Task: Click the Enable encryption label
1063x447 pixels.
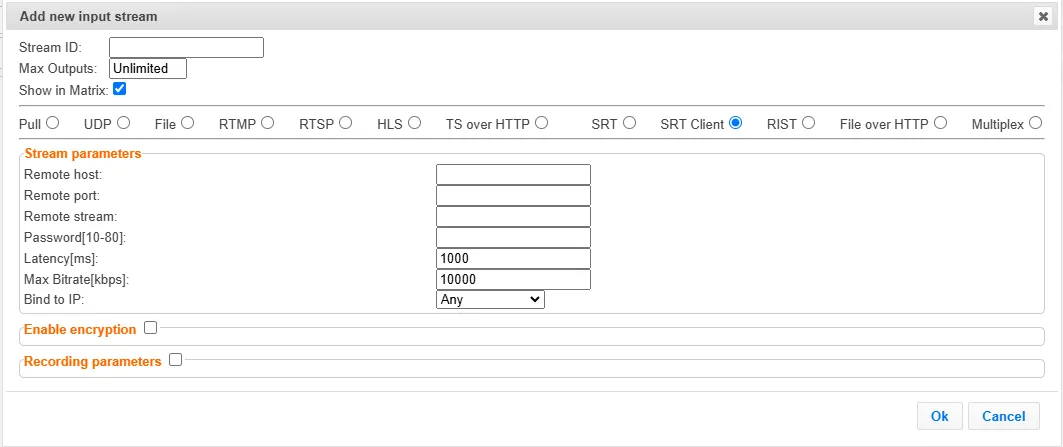Action: (x=80, y=330)
